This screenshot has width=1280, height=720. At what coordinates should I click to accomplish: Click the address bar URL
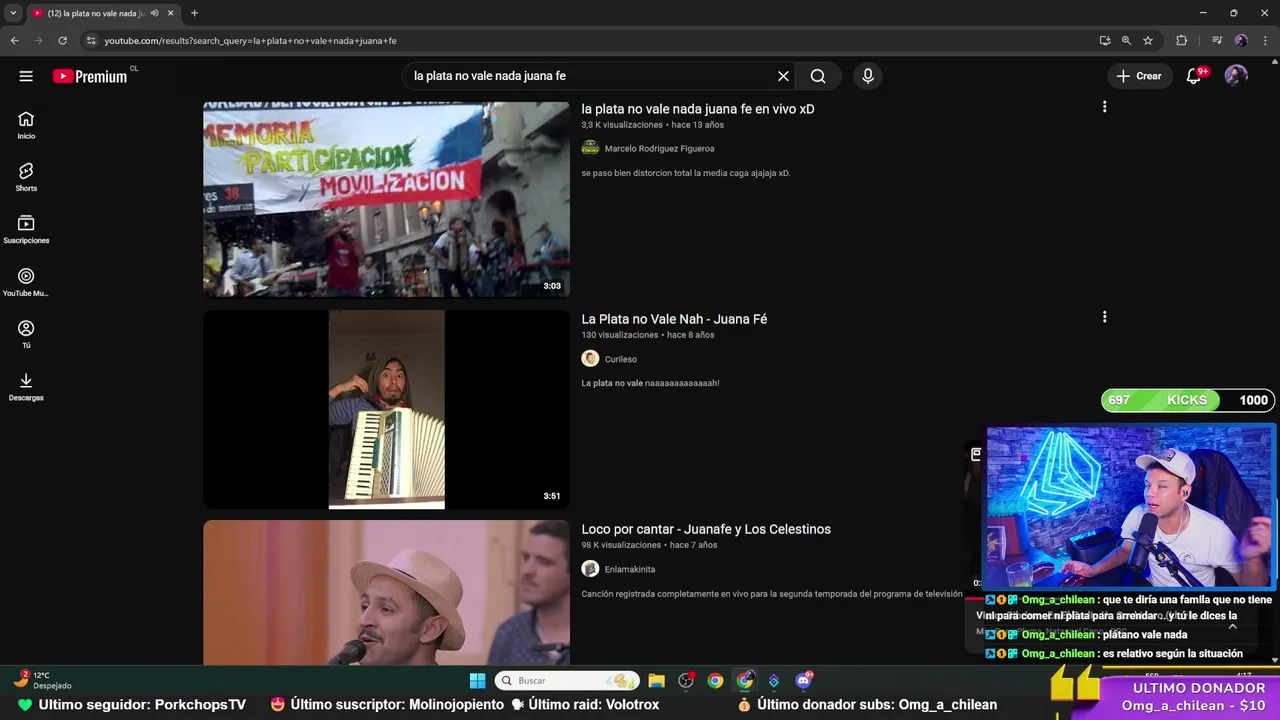(250, 41)
